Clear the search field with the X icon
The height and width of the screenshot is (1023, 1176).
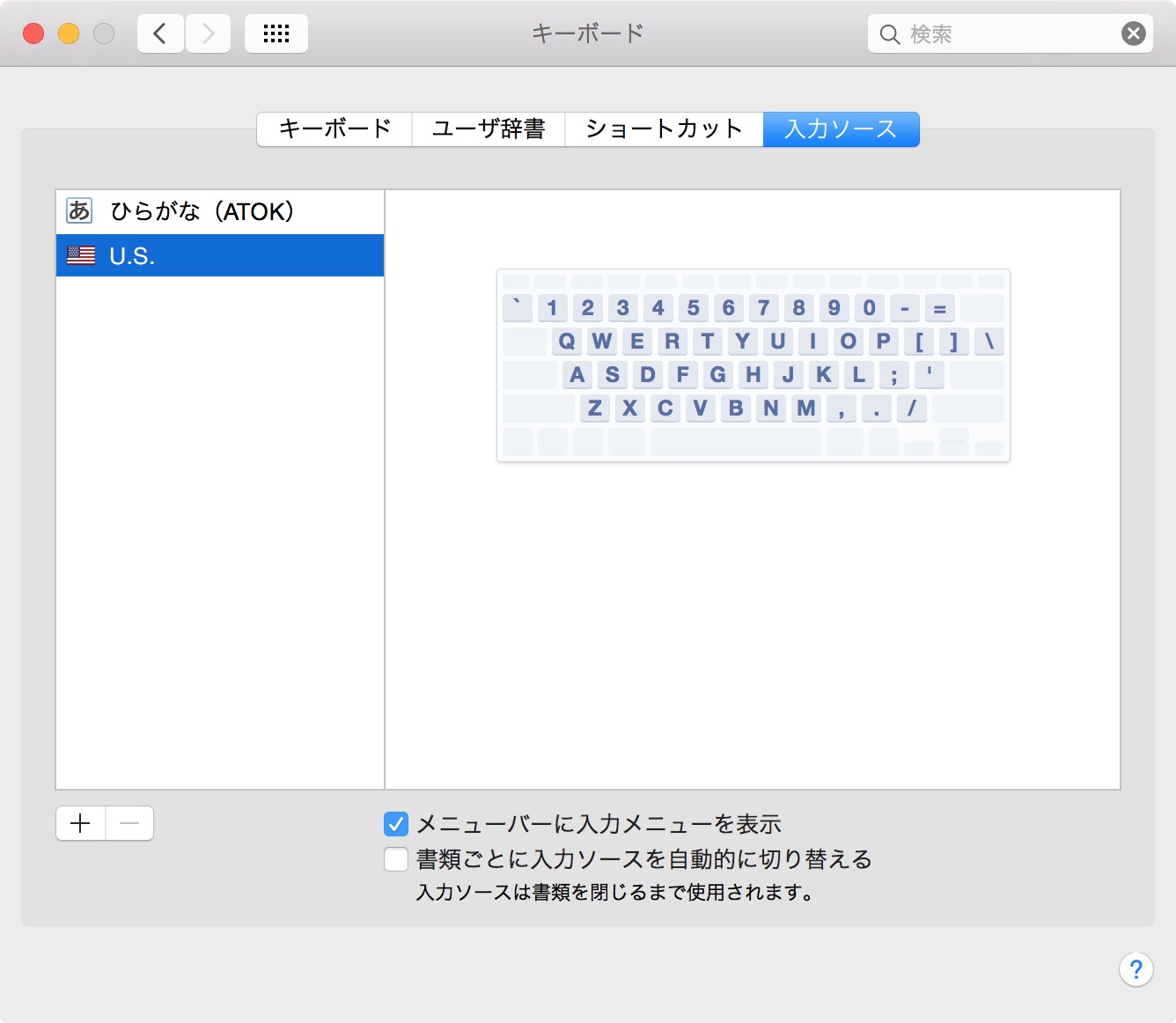coord(1134,34)
